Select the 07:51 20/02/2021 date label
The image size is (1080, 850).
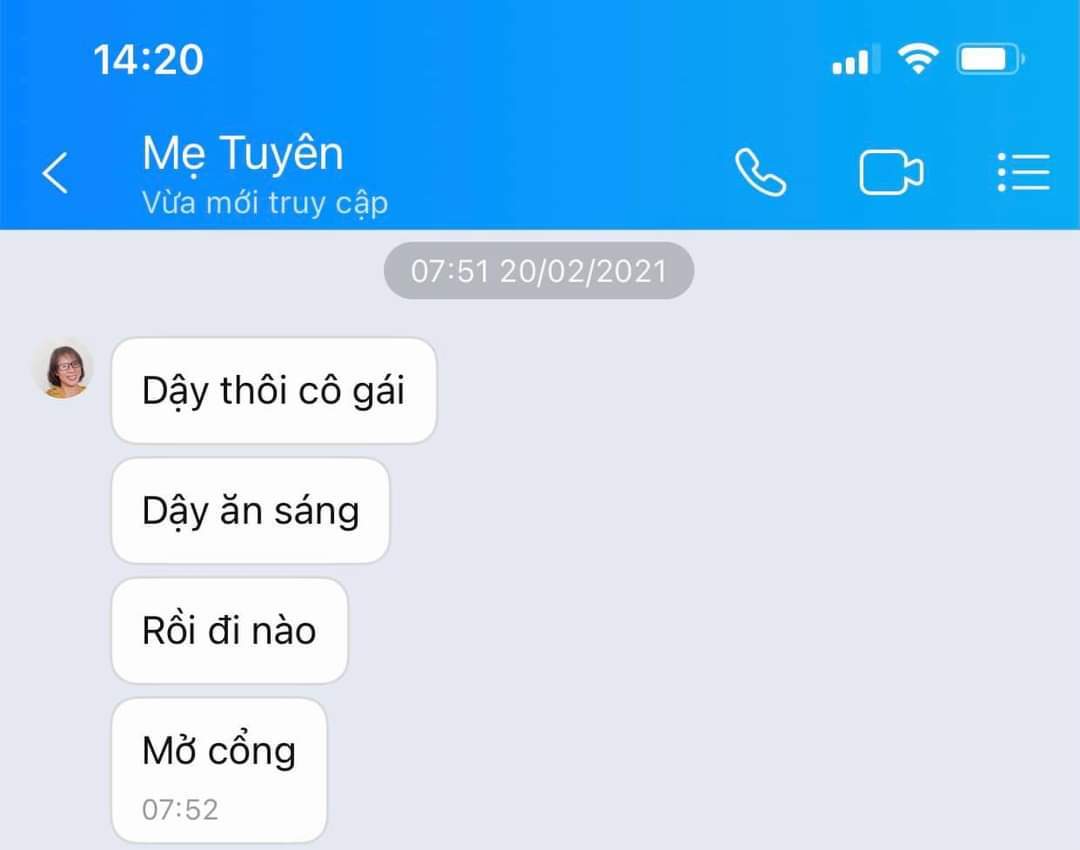[x=539, y=271]
